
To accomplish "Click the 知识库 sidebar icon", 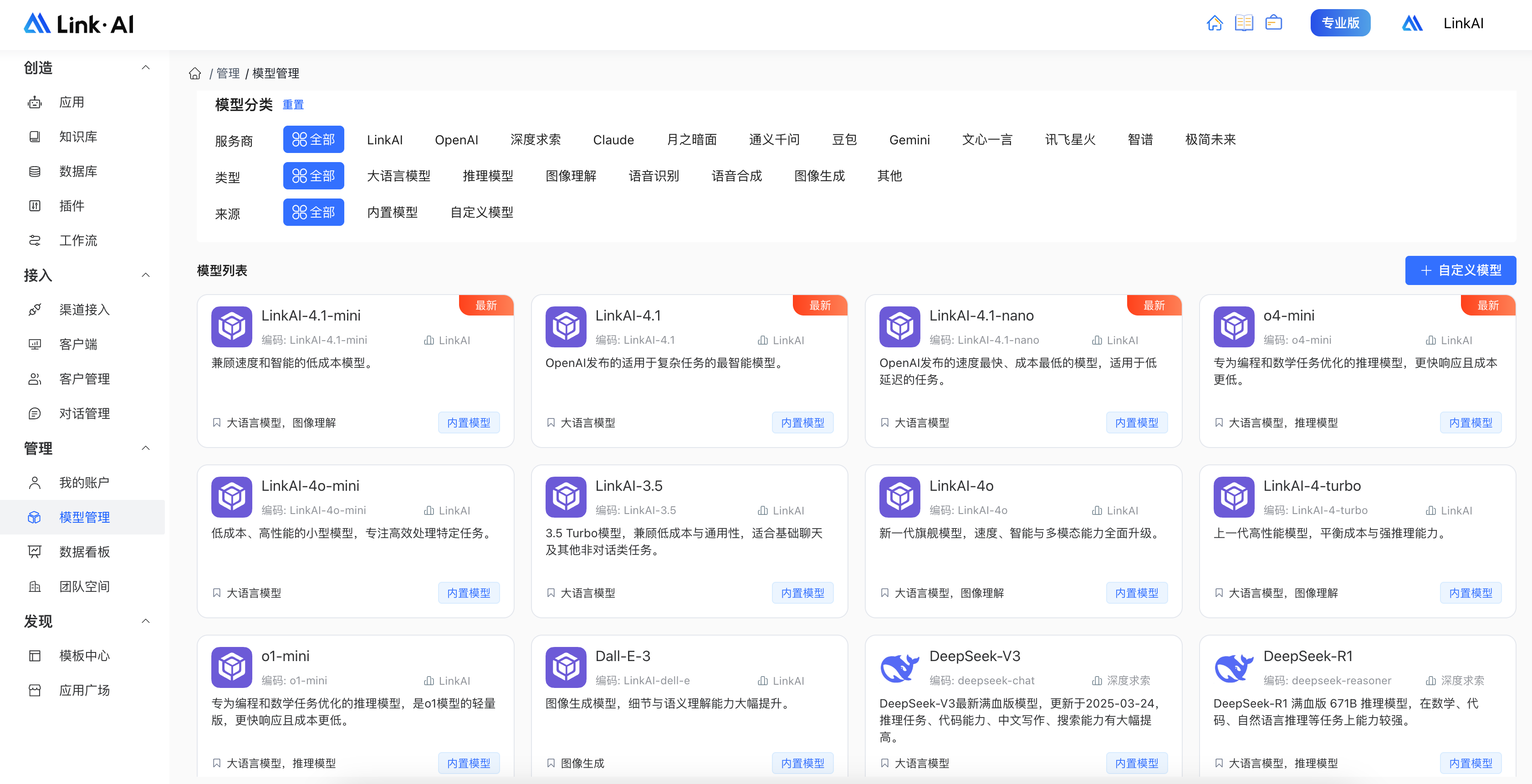I will 35,137.
